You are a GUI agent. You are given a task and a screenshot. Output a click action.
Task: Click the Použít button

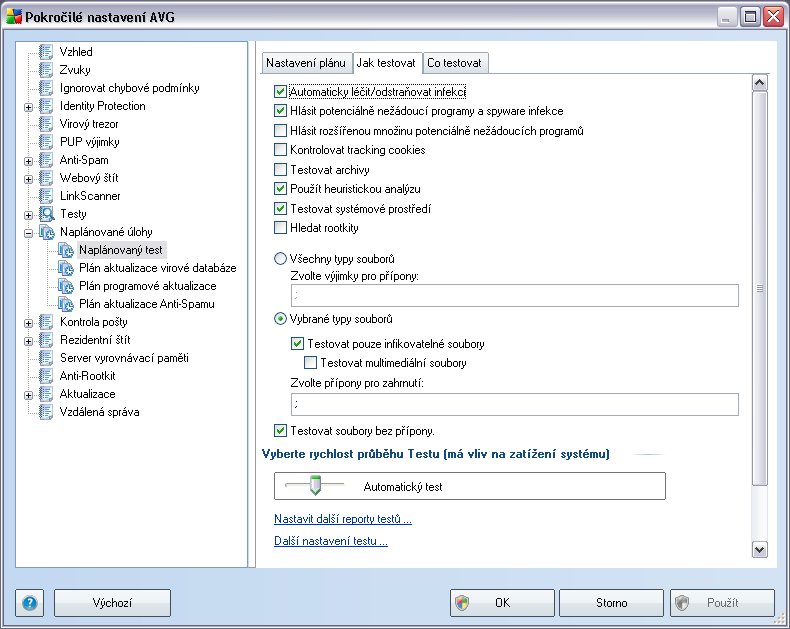click(722, 603)
